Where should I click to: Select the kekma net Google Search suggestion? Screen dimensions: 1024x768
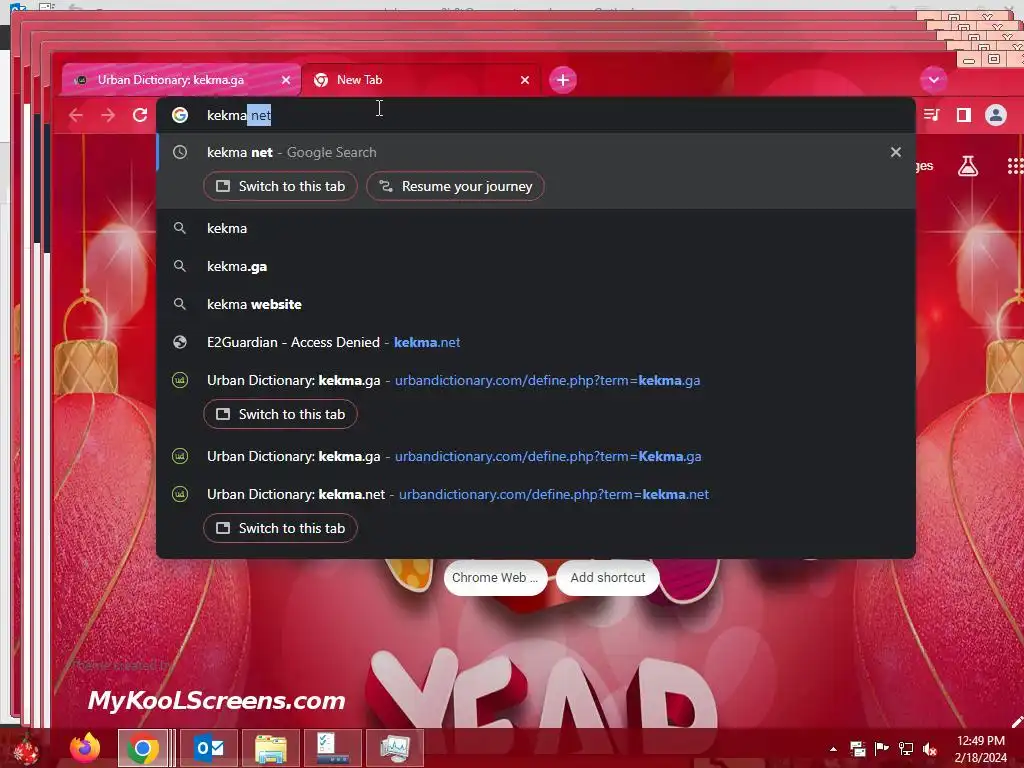pyautogui.click(x=536, y=153)
